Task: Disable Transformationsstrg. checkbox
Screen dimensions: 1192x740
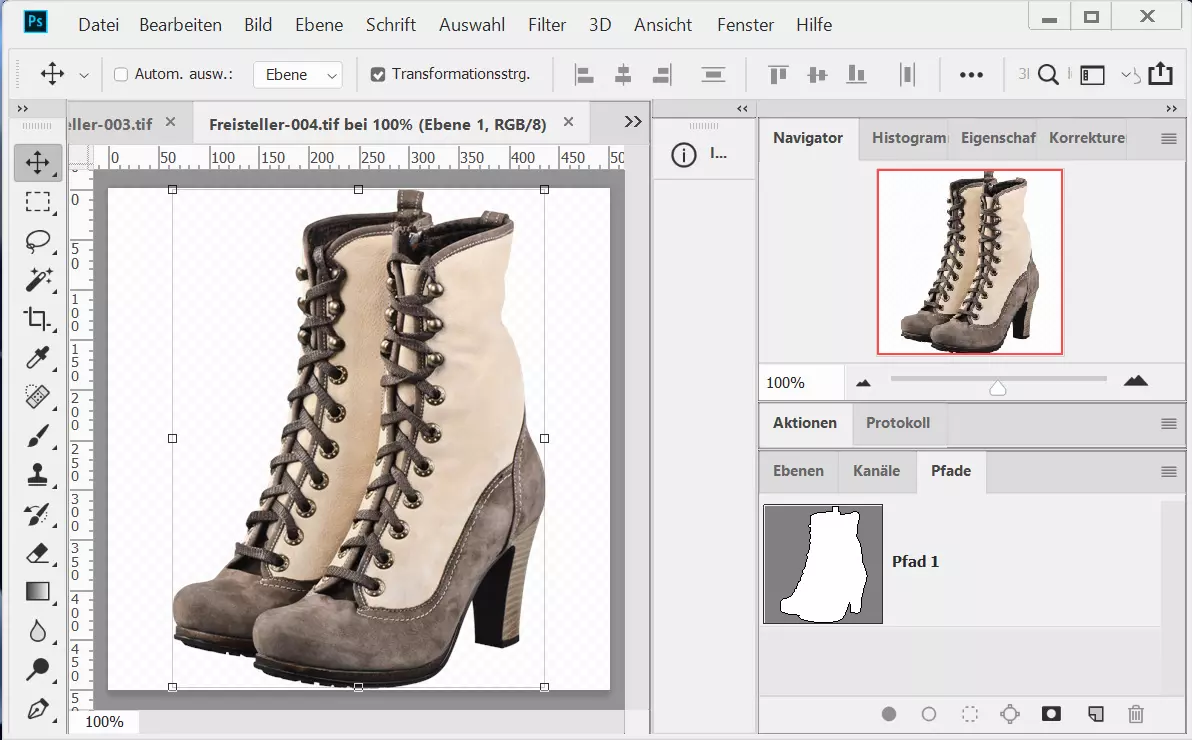Action: click(377, 73)
